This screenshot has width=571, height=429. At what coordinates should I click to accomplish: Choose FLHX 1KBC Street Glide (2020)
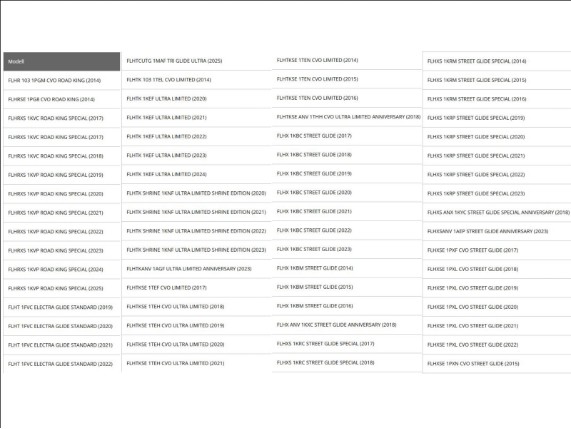click(x=314, y=193)
